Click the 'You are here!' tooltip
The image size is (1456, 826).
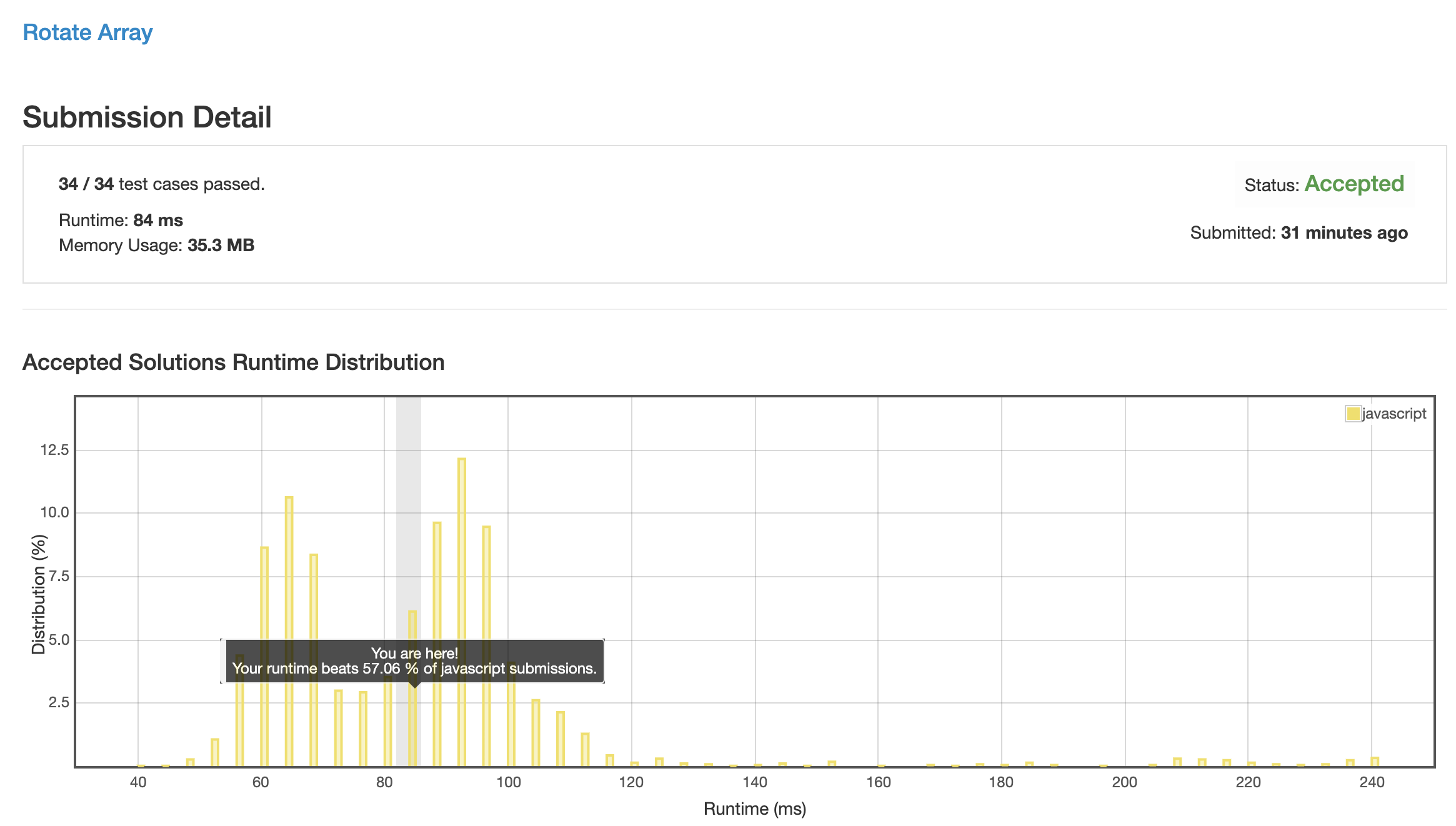414,661
